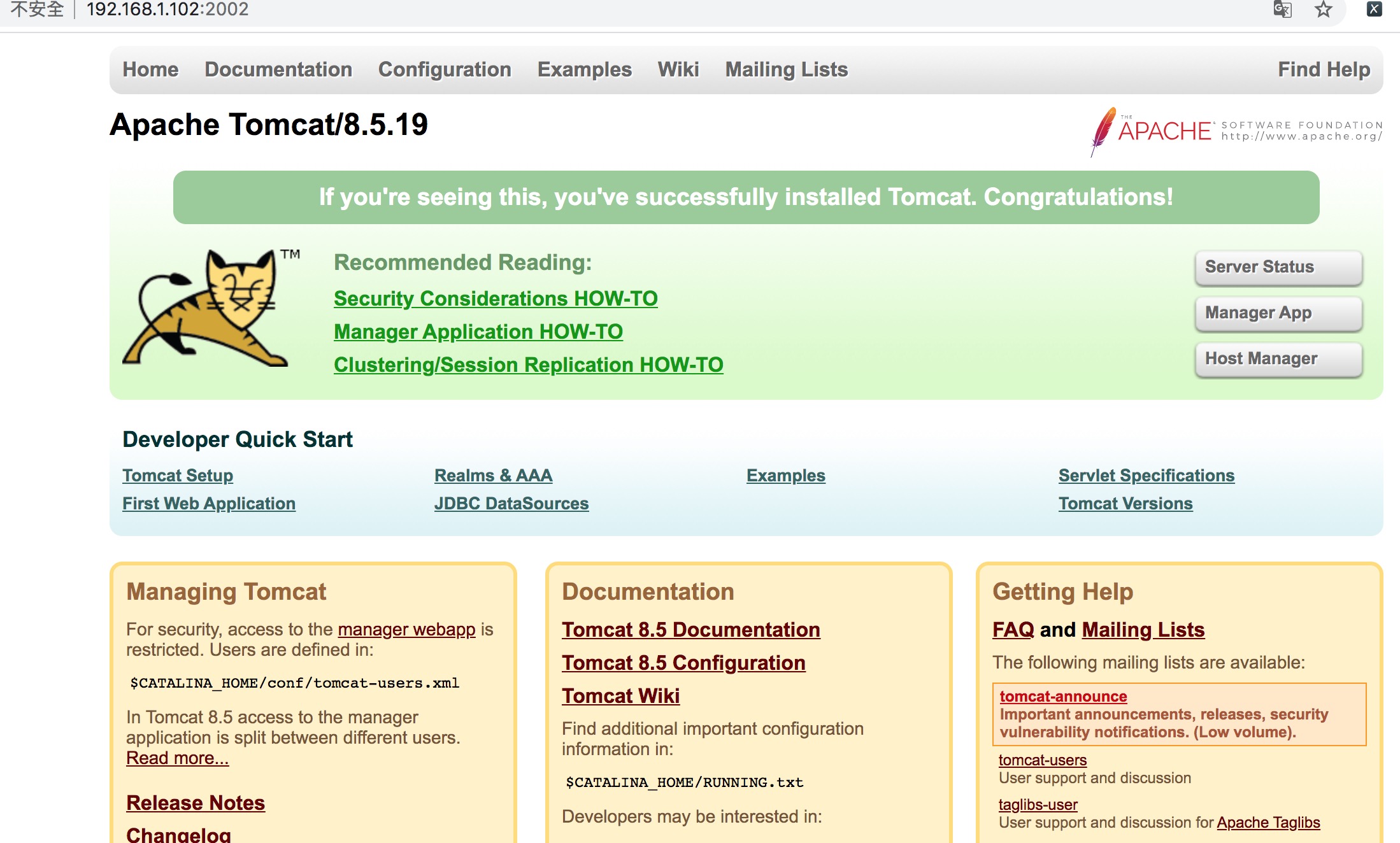1400x843 pixels.
Task: Open the Tomcat 8.5 Documentation link
Action: tap(691, 630)
